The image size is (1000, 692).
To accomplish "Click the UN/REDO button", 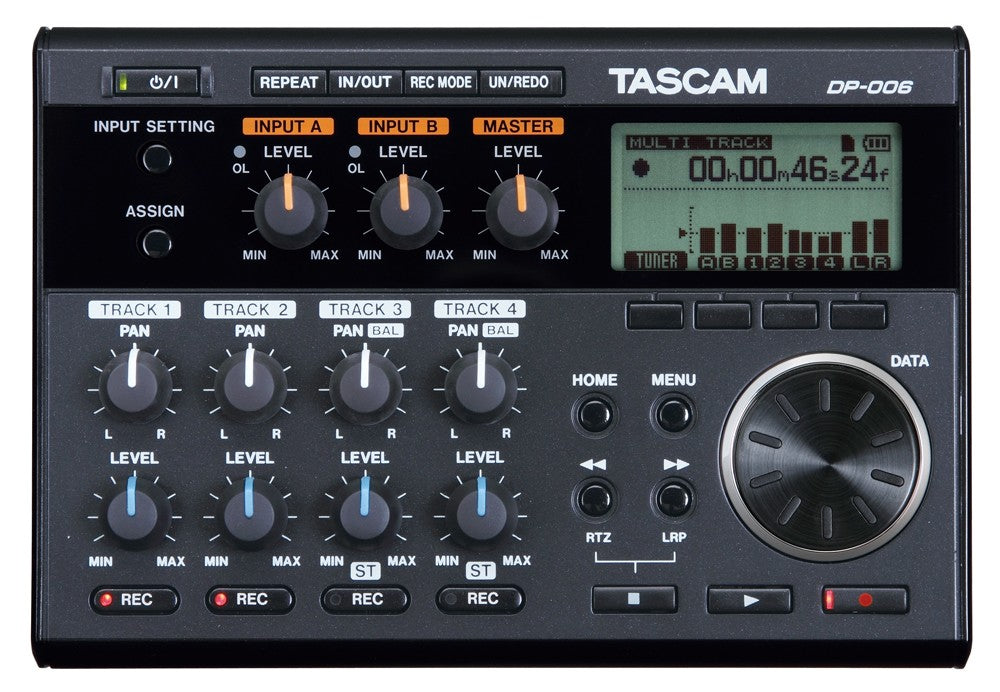I will (x=520, y=82).
